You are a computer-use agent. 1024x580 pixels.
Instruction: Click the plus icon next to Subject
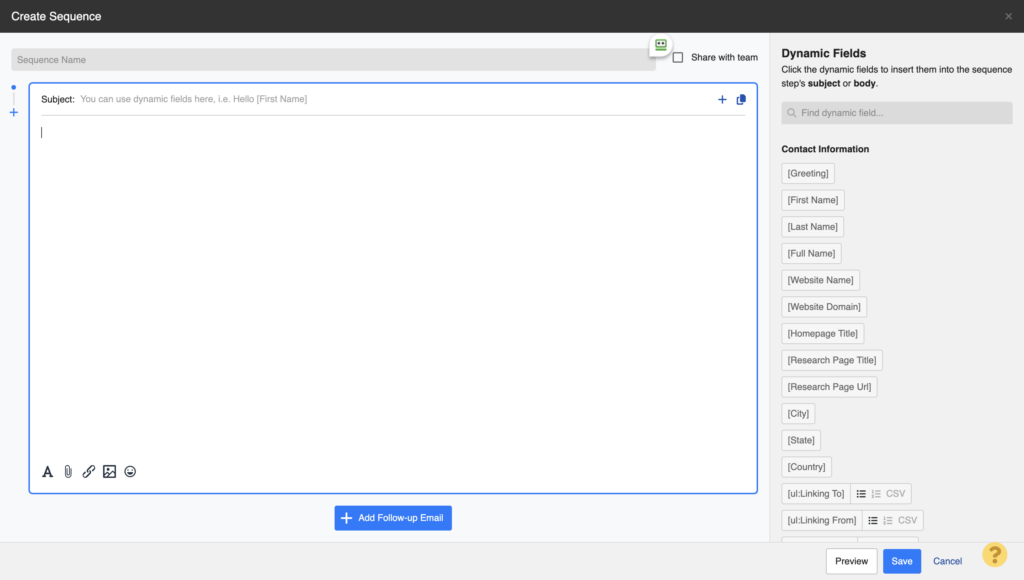(x=722, y=99)
